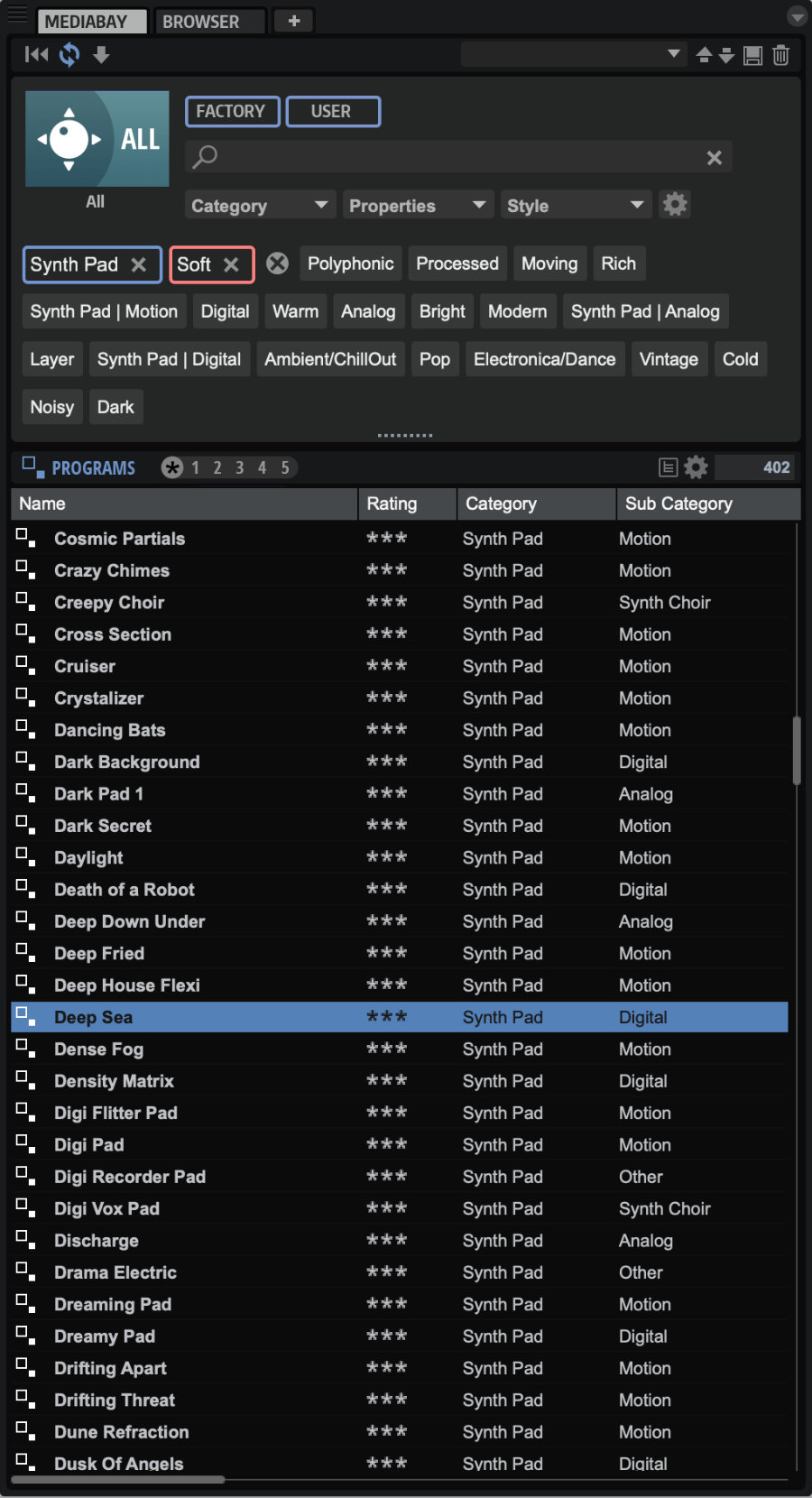
Task: Select the Polyphonic tag
Action: coord(350,264)
